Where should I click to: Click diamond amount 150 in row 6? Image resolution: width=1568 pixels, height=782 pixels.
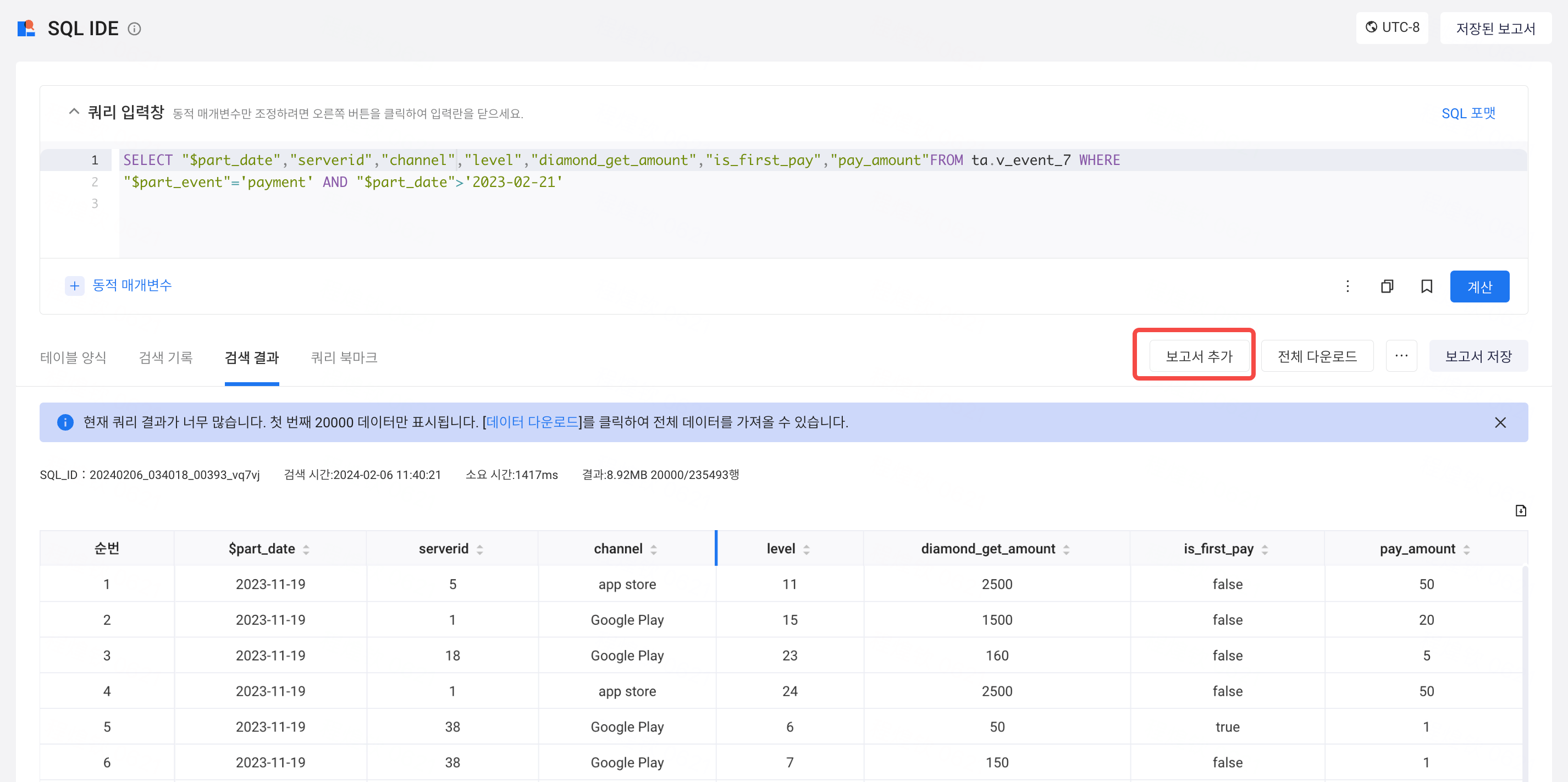[x=996, y=762]
